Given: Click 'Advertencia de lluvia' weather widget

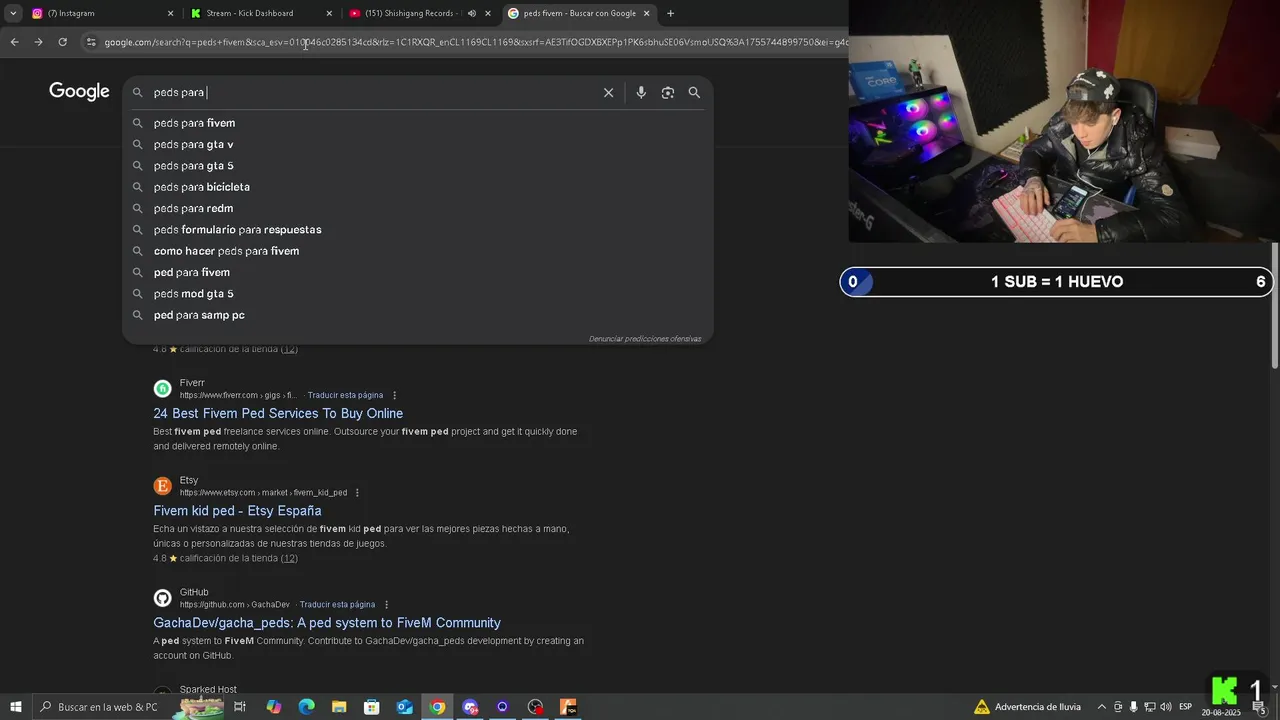Looking at the screenshot, I should (1027, 707).
